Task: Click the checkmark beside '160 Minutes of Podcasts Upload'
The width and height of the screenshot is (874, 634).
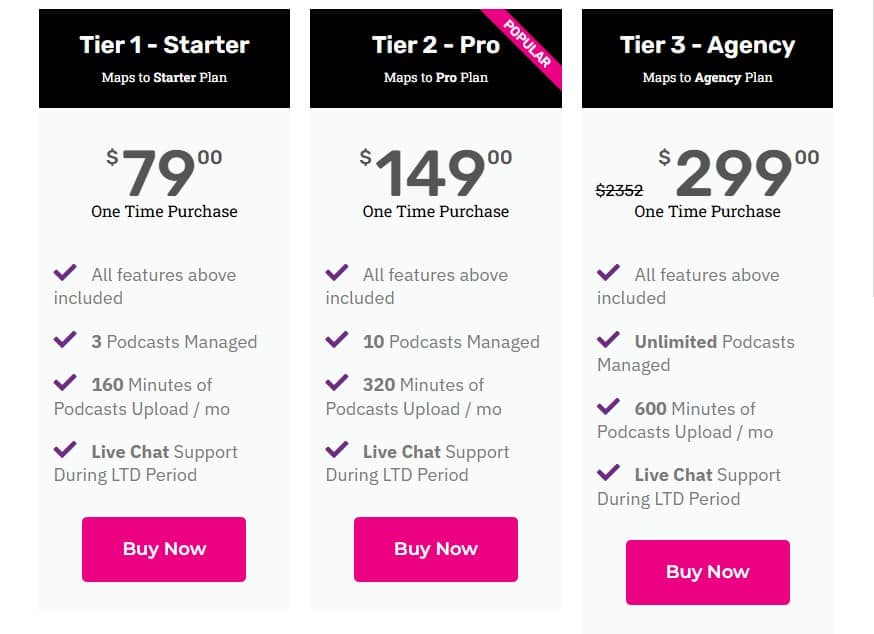Action: coord(66,383)
